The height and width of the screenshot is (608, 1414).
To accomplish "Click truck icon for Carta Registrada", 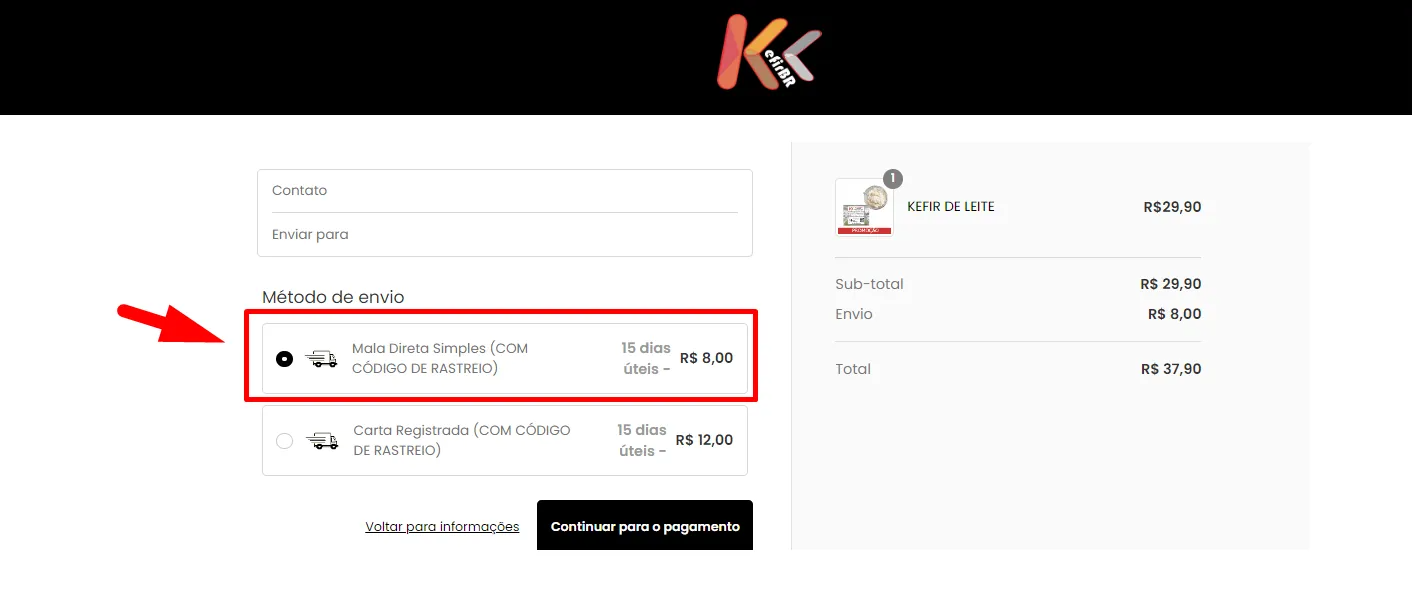I will point(322,441).
